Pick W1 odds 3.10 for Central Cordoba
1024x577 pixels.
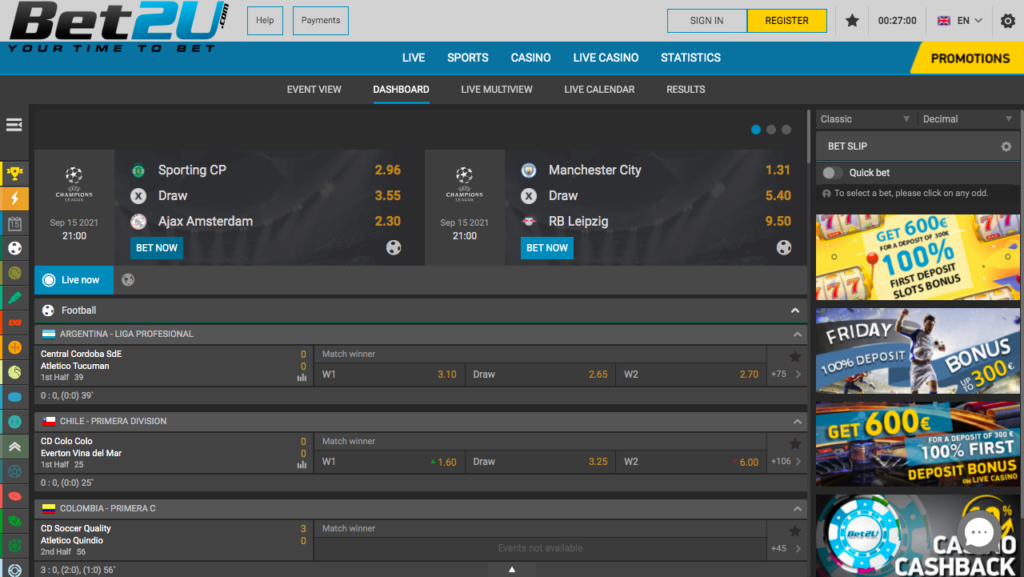[389, 374]
